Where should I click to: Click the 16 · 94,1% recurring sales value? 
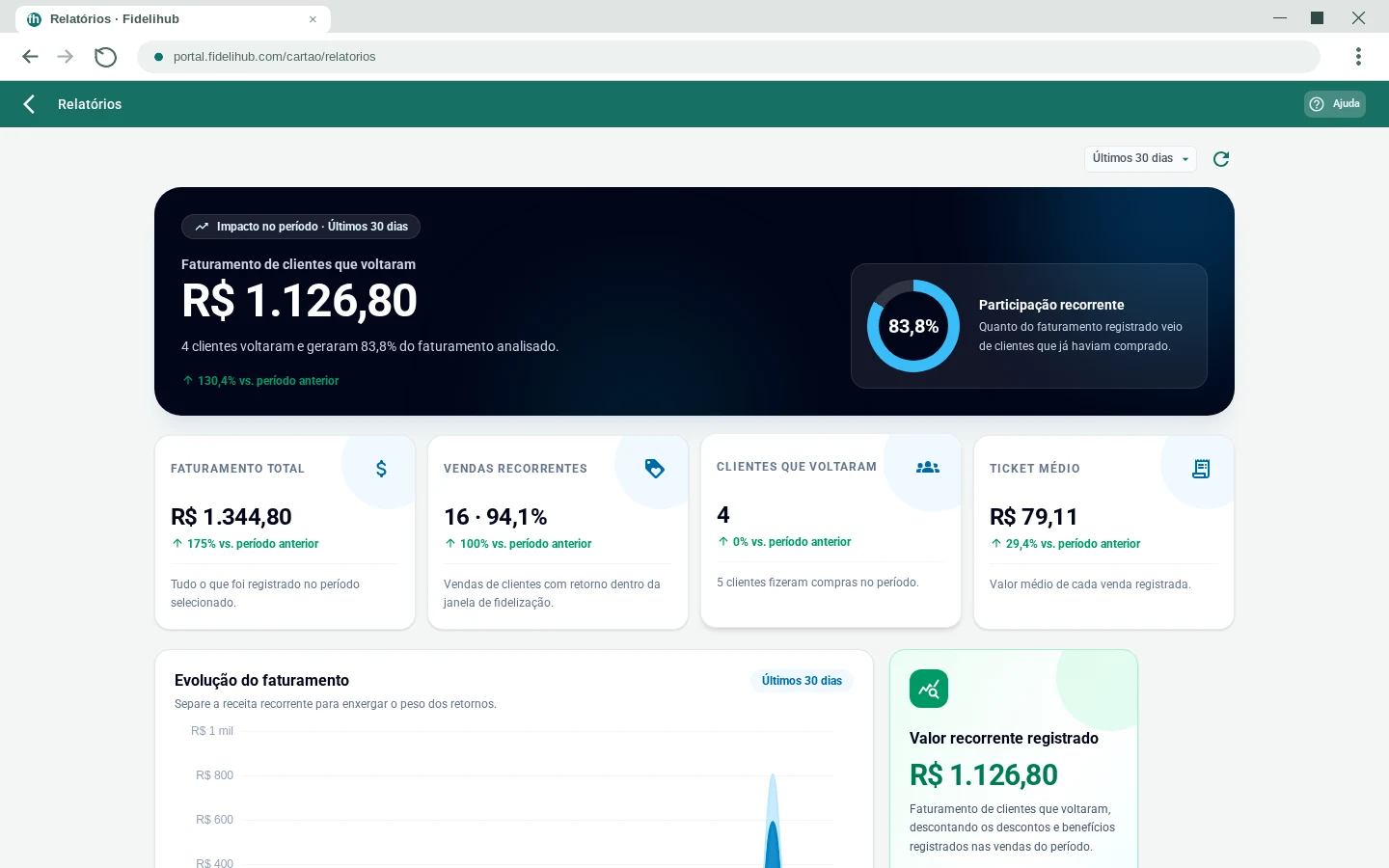(496, 517)
